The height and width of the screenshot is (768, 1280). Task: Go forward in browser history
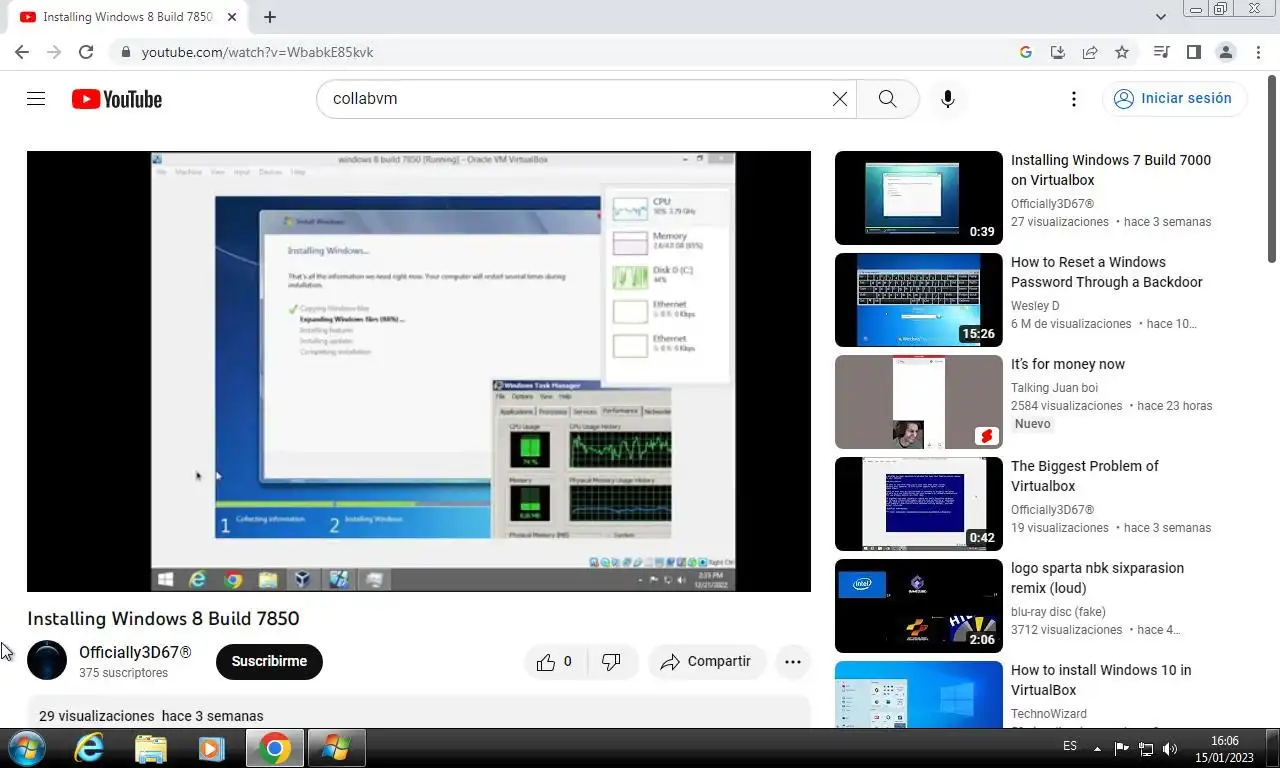[x=54, y=52]
